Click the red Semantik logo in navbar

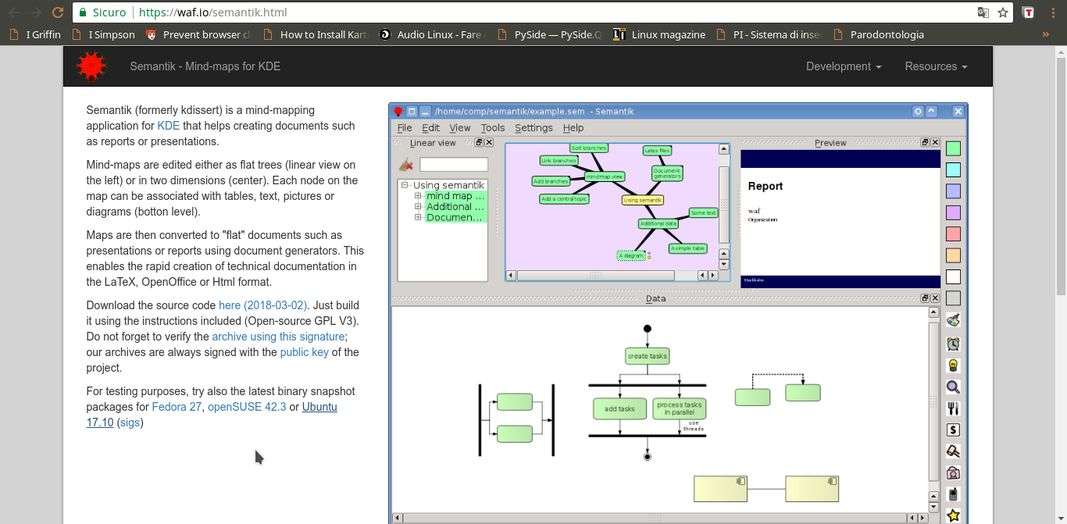(91, 66)
